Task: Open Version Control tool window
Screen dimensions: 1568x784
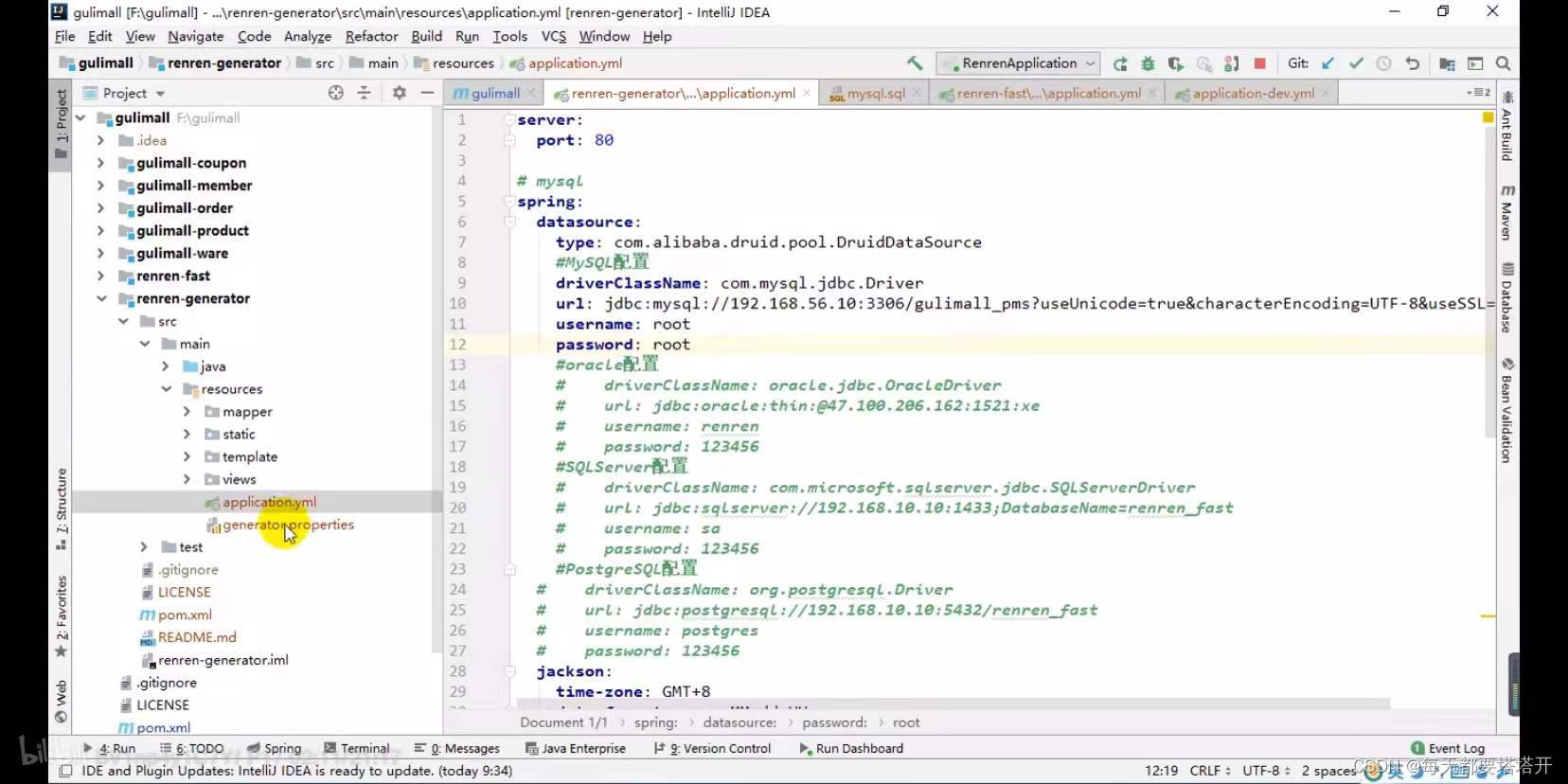Action: (713, 748)
